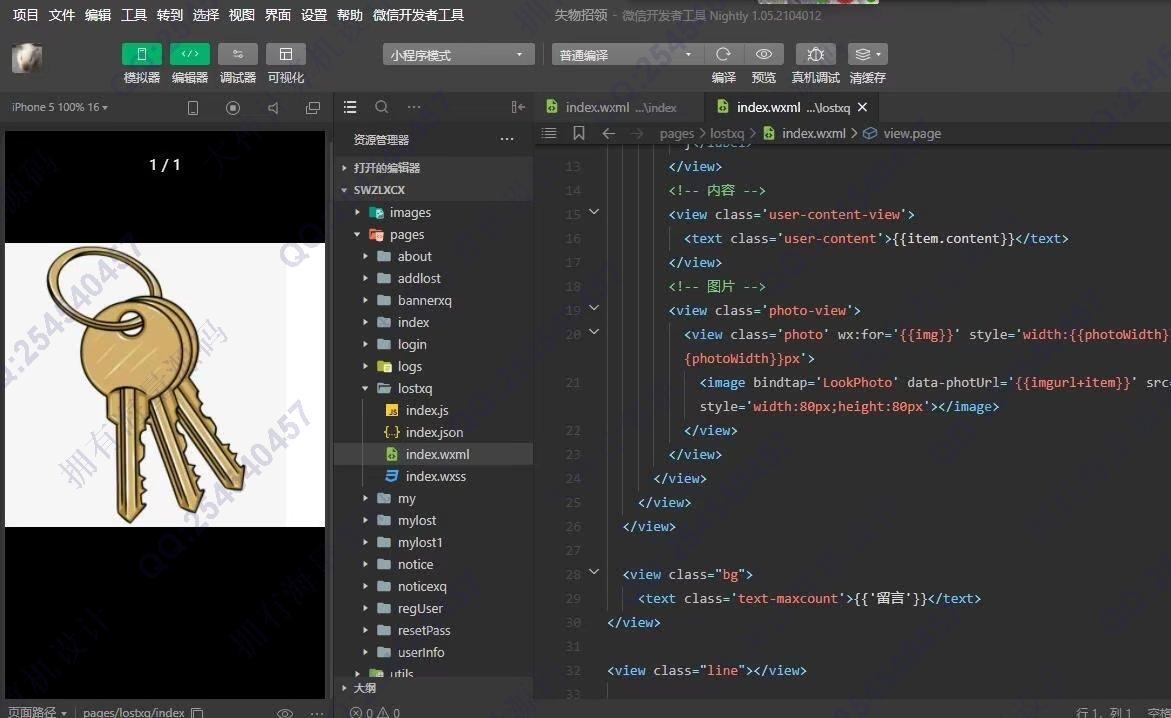The image size is (1171, 718).
Task: Click the simulator record circle icon
Action: tap(233, 108)
